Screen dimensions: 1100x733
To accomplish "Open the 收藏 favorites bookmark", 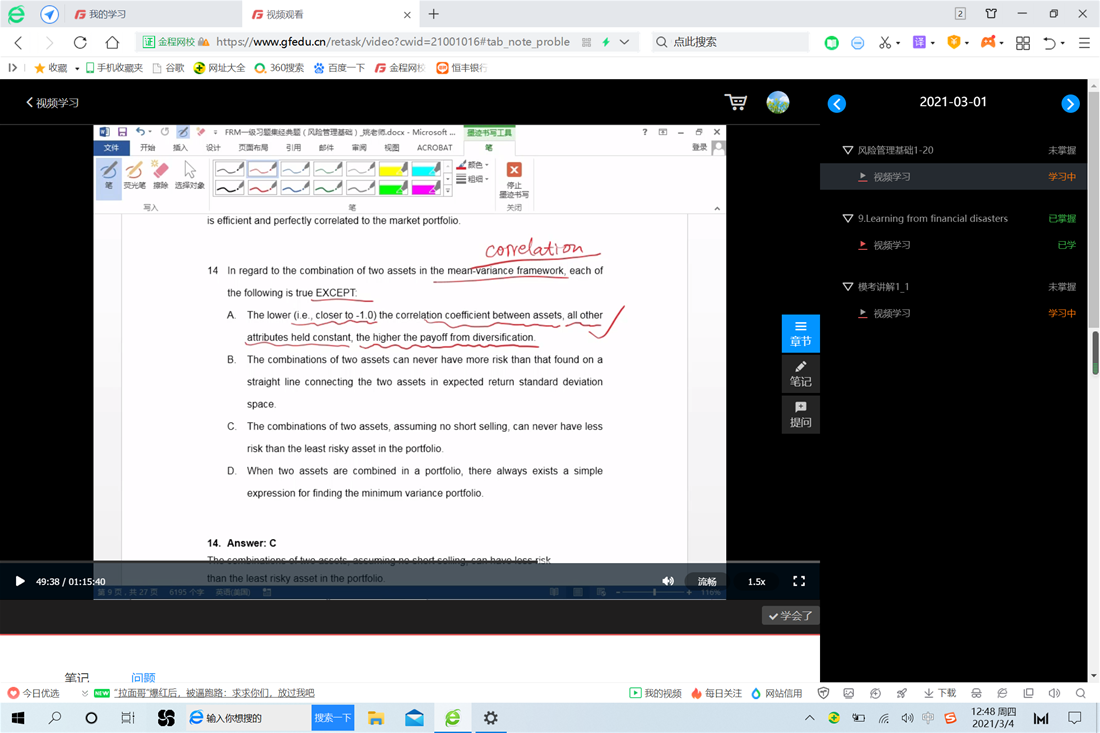I will click(51, 68).
